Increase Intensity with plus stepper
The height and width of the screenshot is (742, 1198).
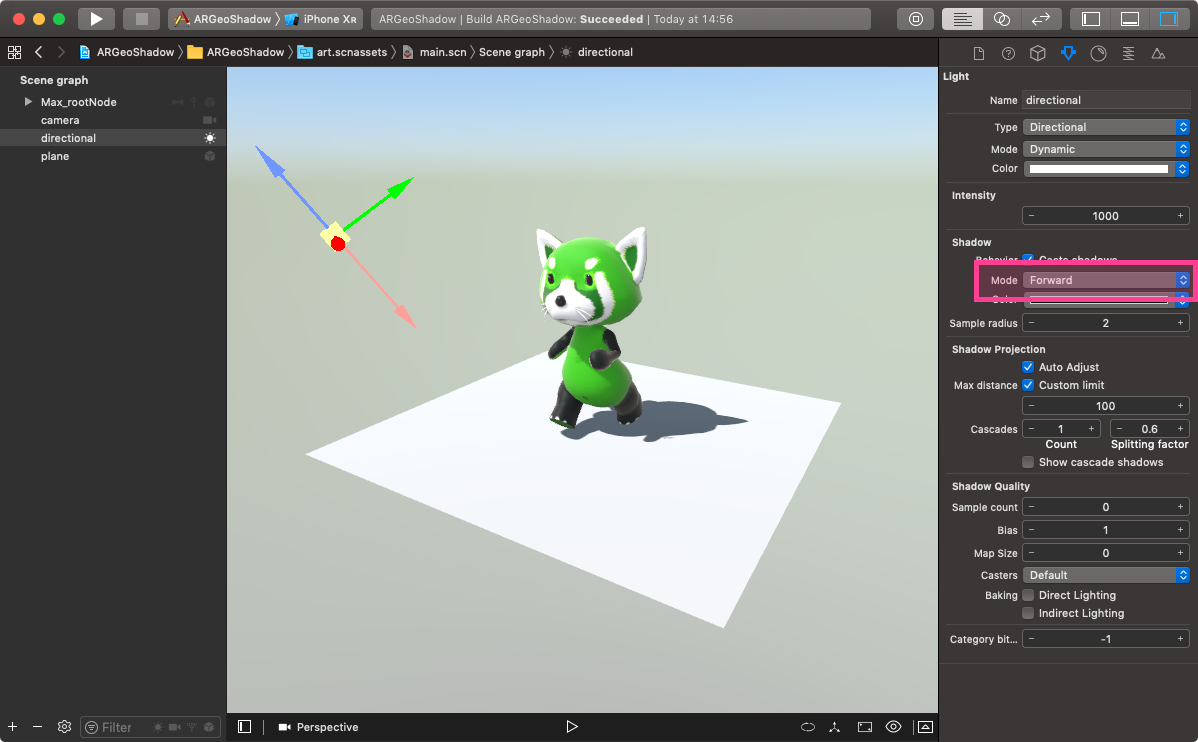coord(1180,216)
